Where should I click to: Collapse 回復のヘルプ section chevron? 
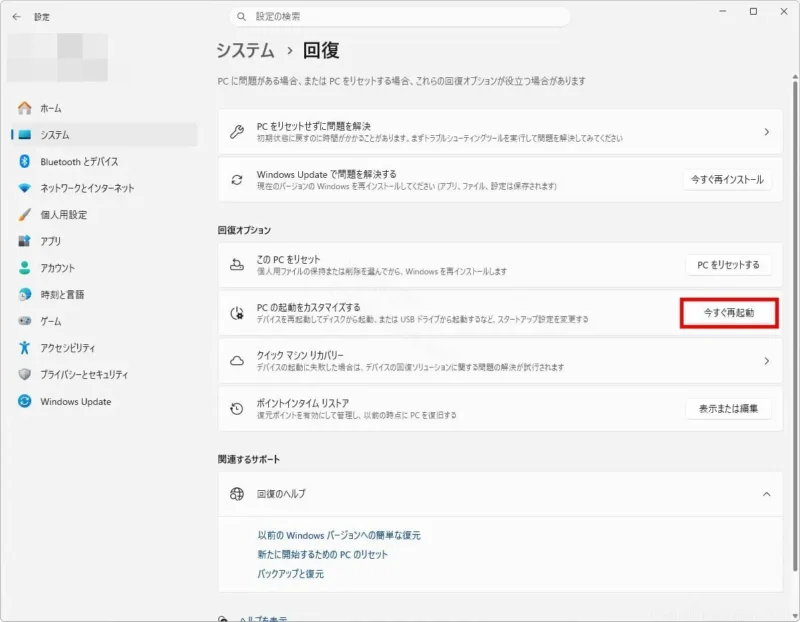[x=766, y=494]
